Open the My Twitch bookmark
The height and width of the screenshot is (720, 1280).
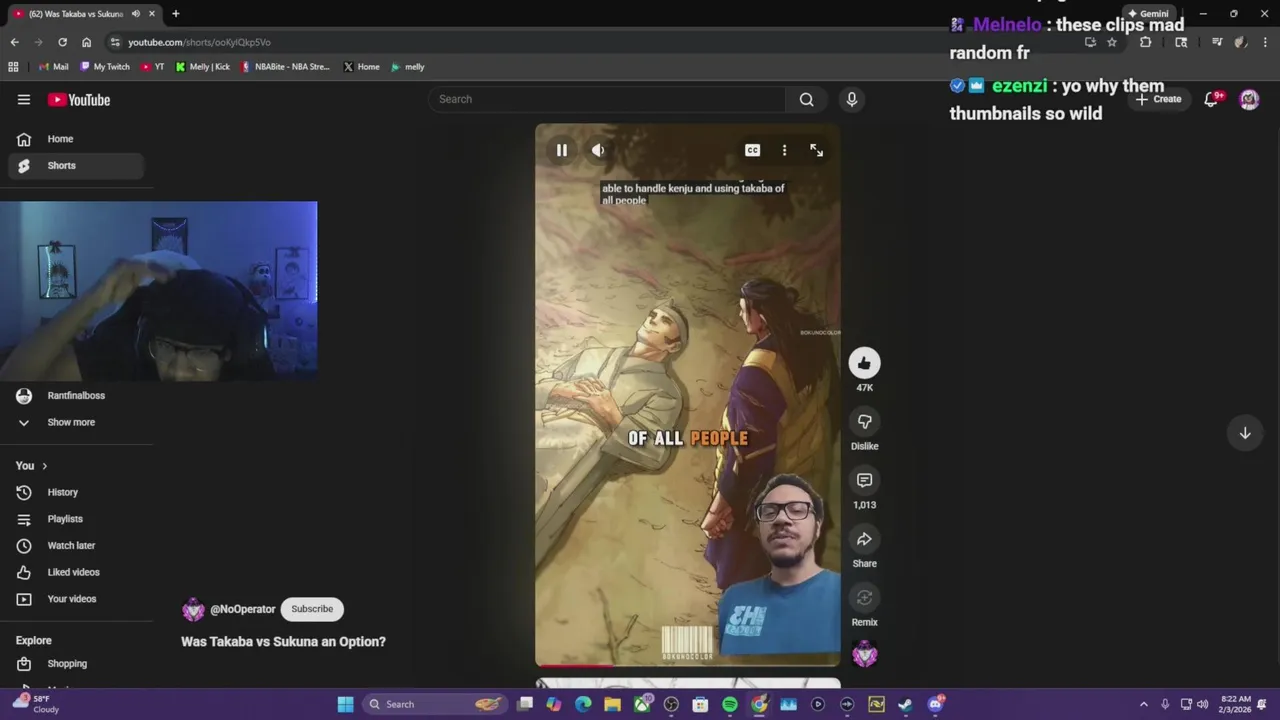click(104, 67)
